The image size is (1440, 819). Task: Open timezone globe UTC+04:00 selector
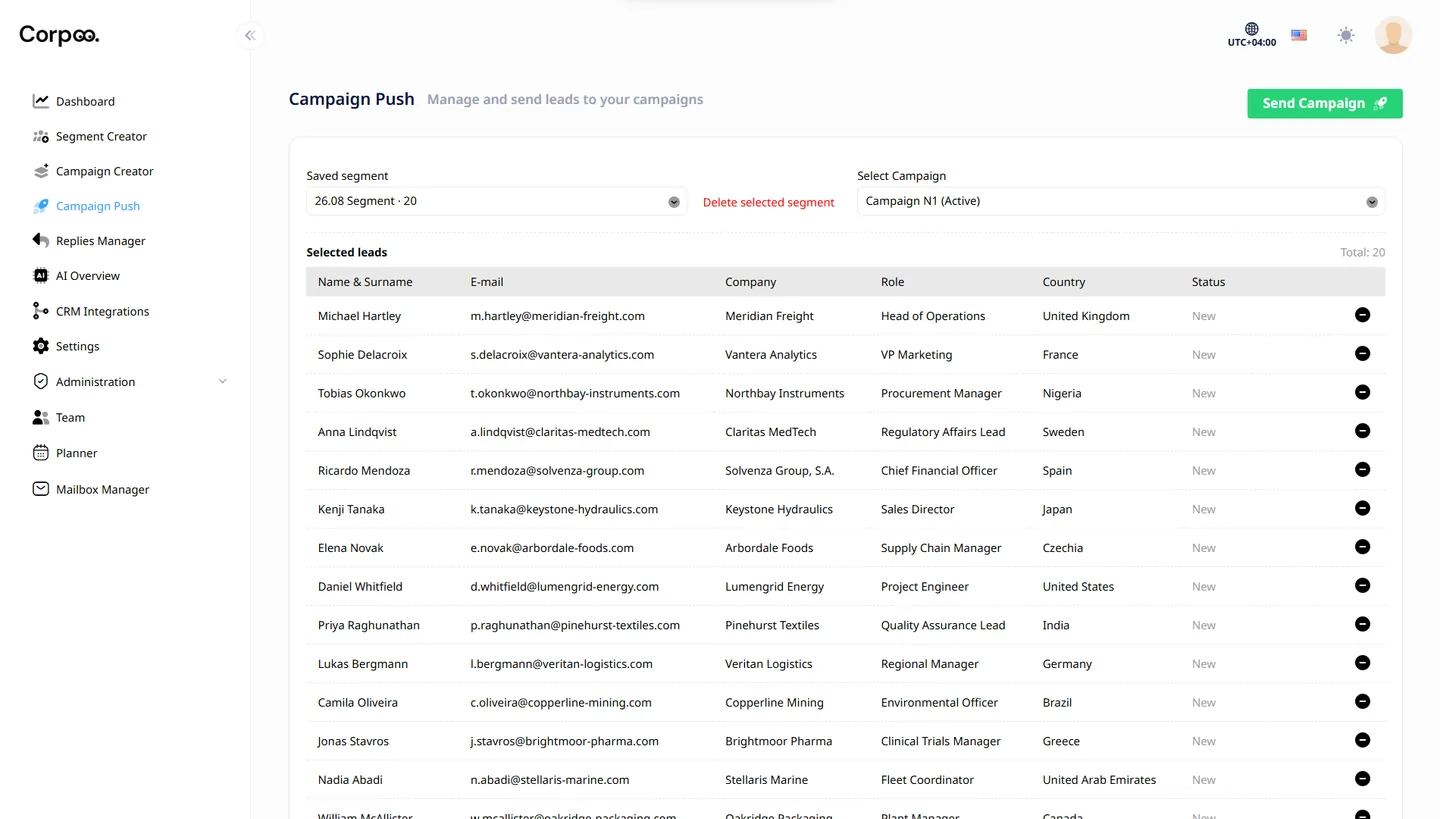(x=1252, y=35)
